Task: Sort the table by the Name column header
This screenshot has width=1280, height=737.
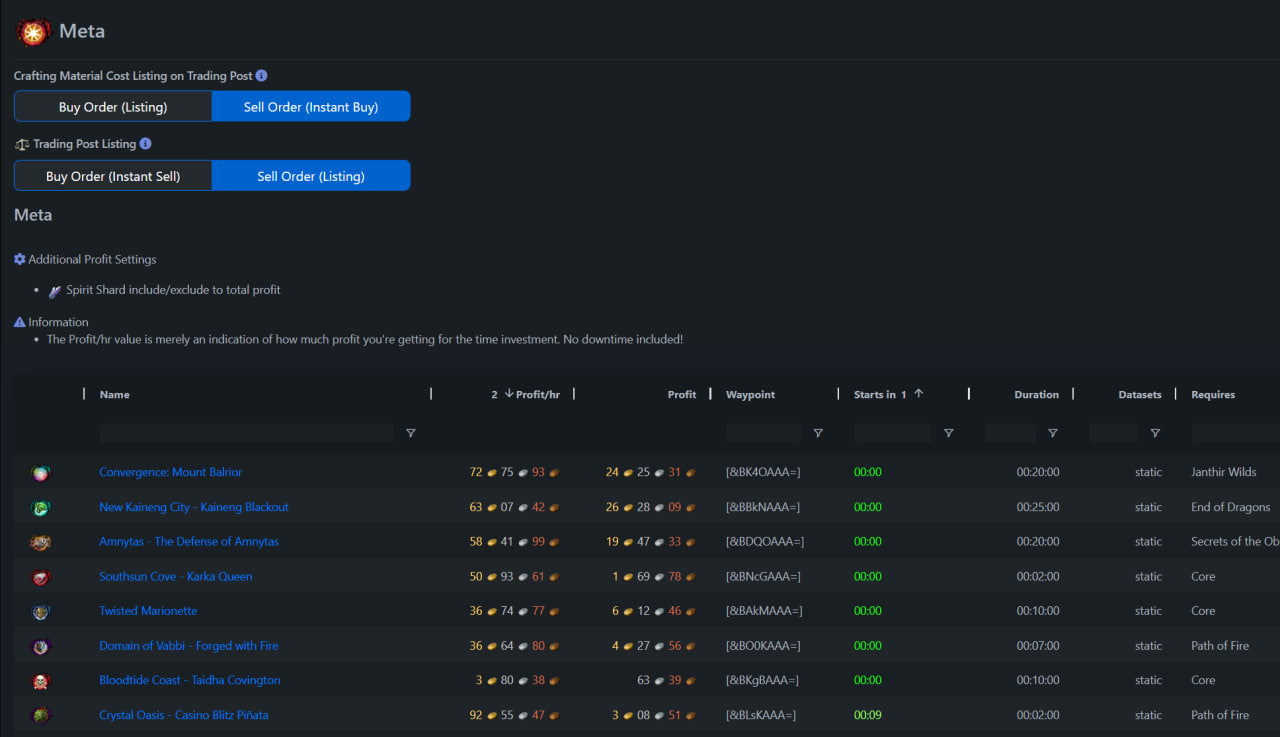Action: point(115,395)
